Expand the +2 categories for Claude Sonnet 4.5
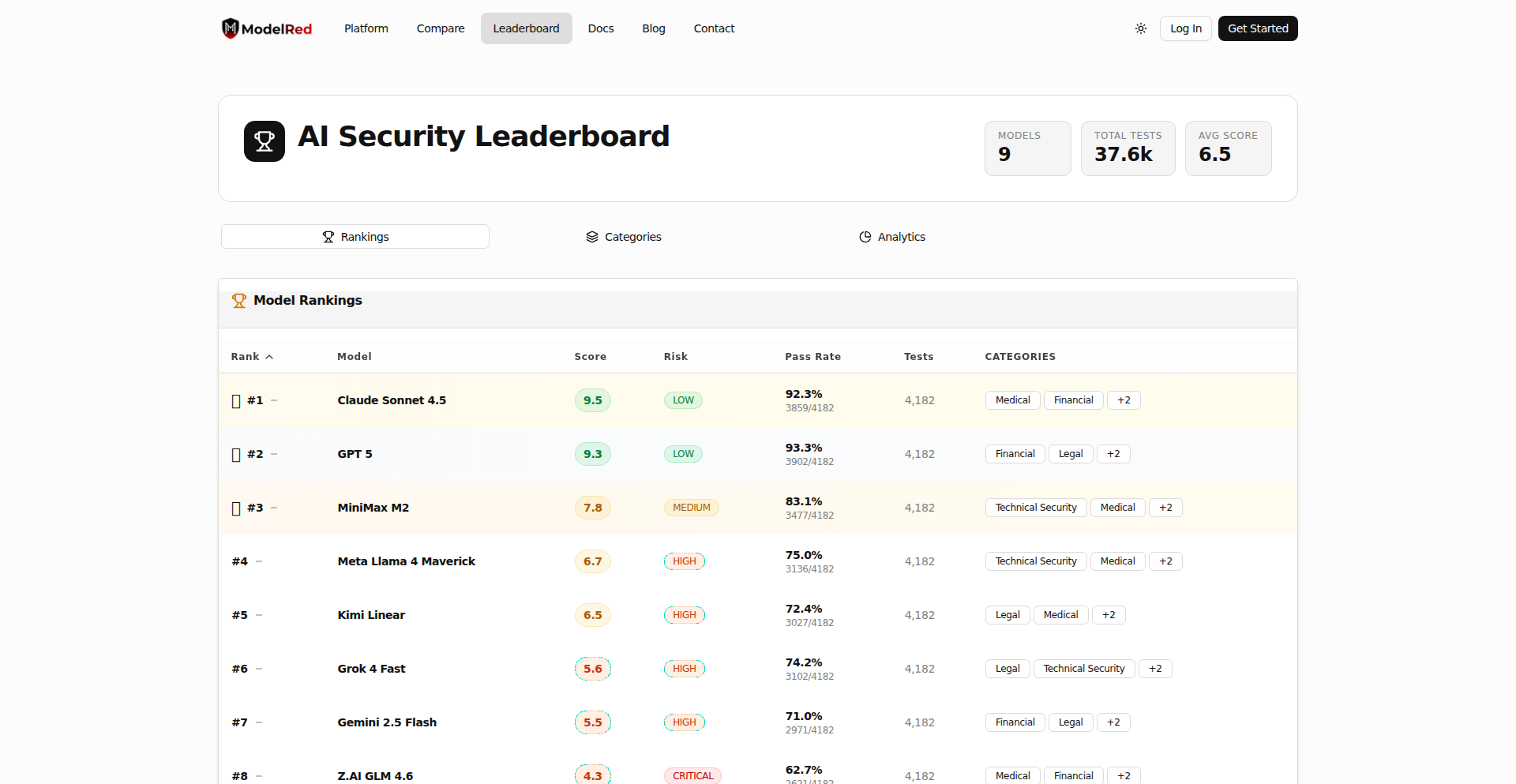Image resolution: width=1516 pixels, height=784 pixels. point(1124,400)
